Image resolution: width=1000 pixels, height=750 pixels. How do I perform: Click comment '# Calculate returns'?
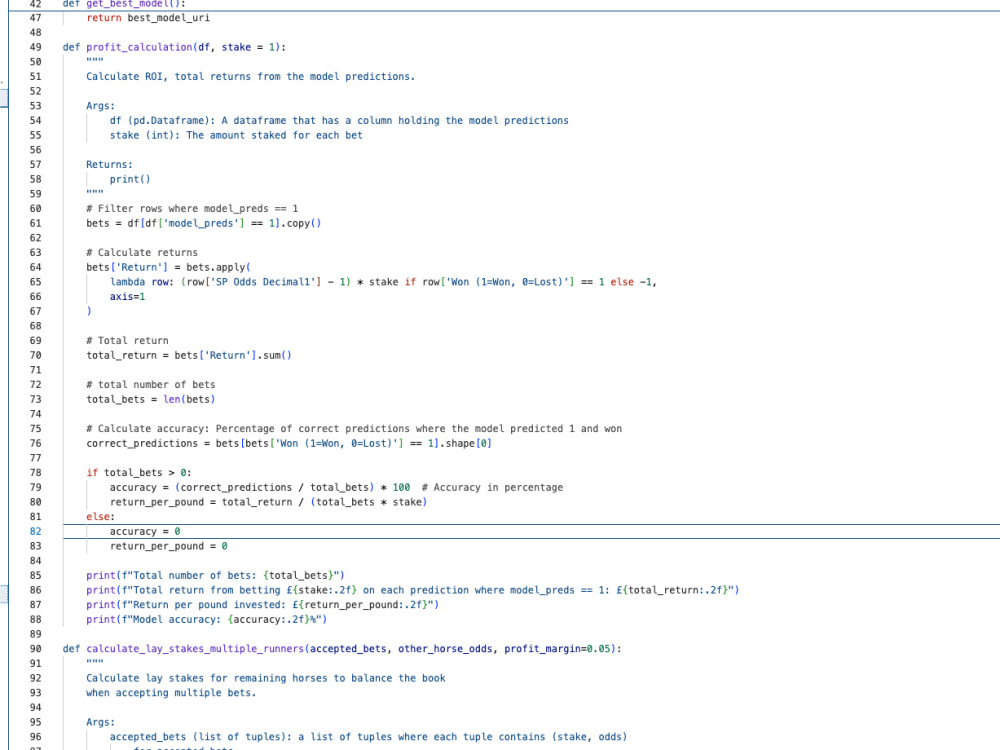coord(142,253)
